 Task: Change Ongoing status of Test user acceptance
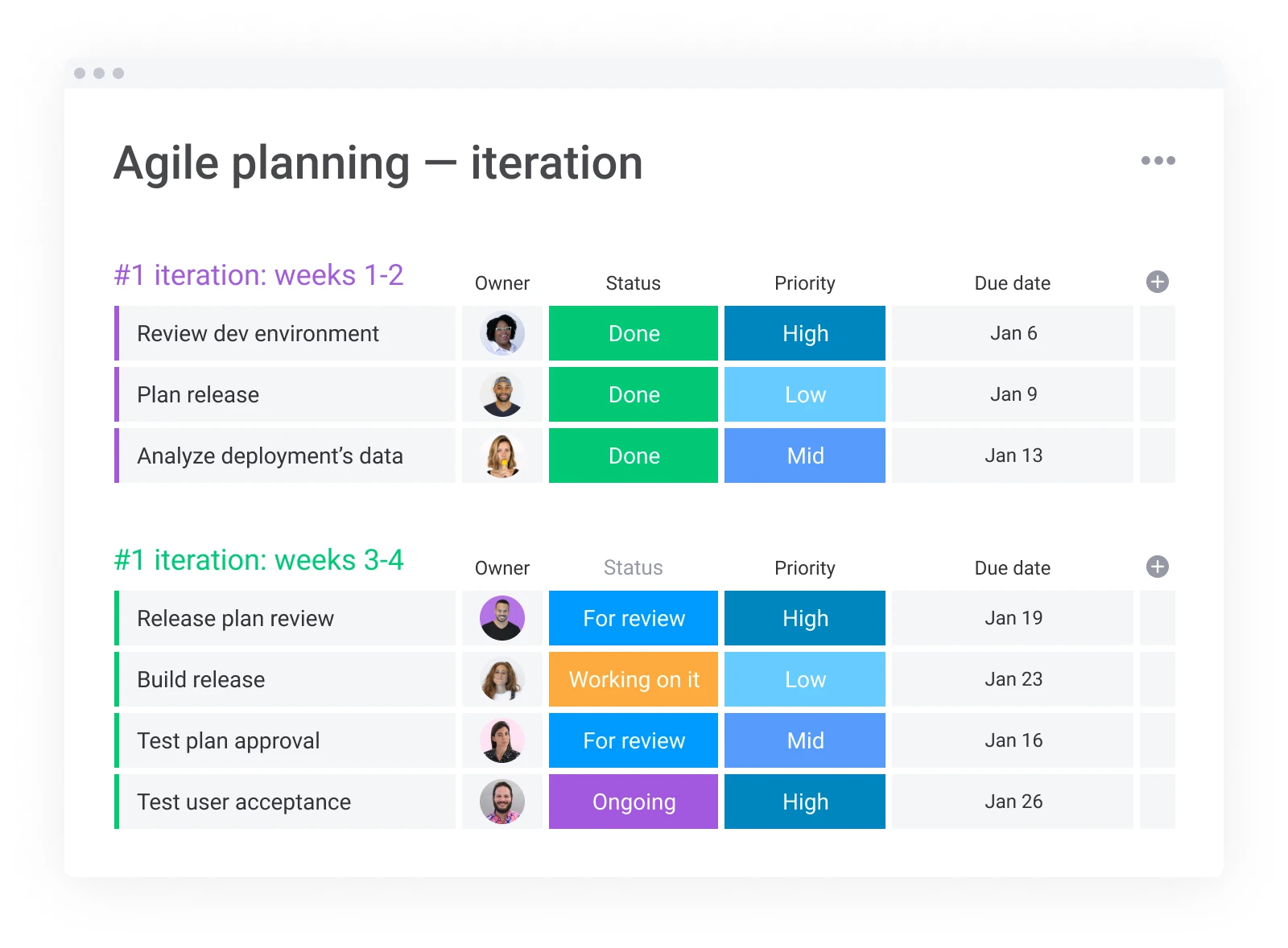point(634,802)
